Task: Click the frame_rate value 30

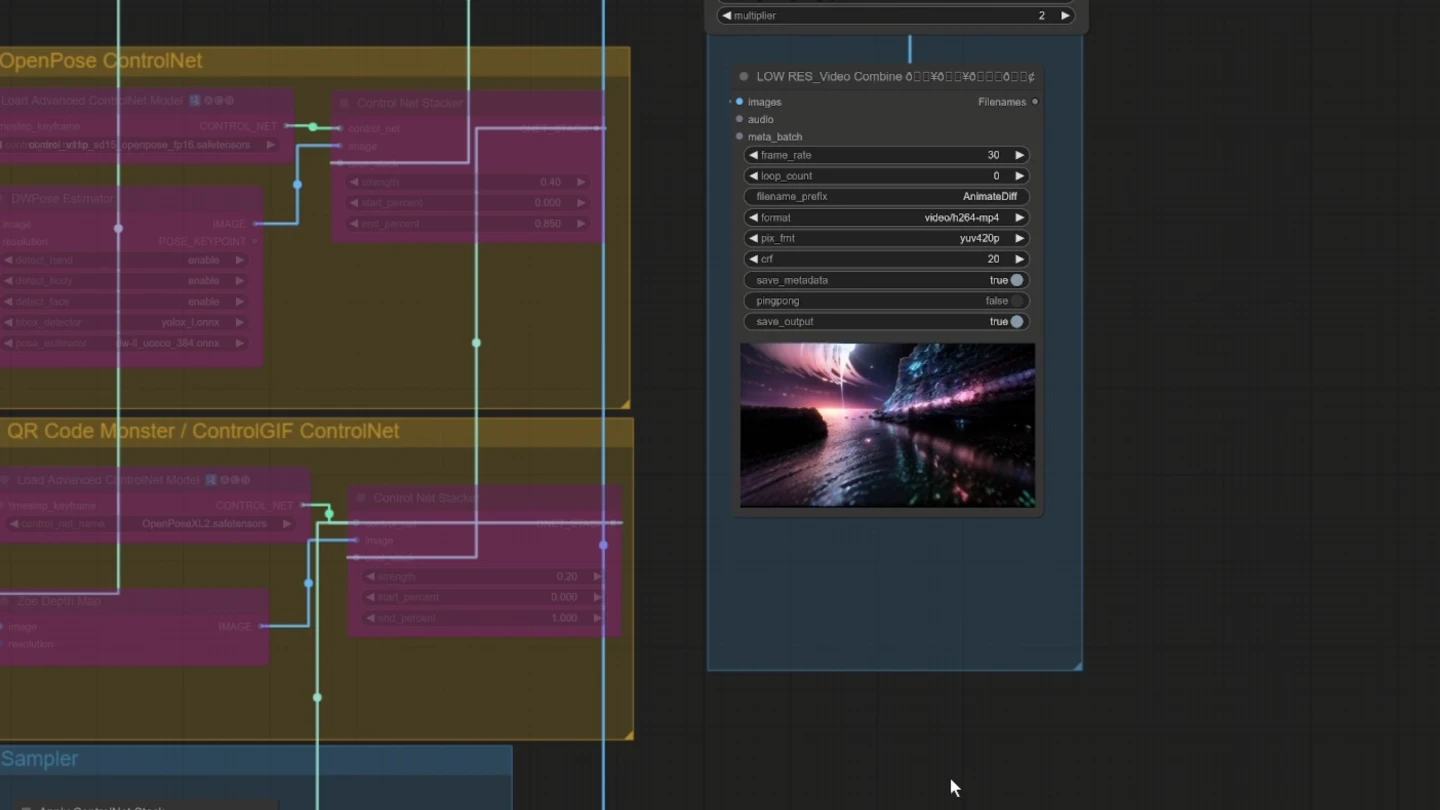Action: click(x=993, y=155)
